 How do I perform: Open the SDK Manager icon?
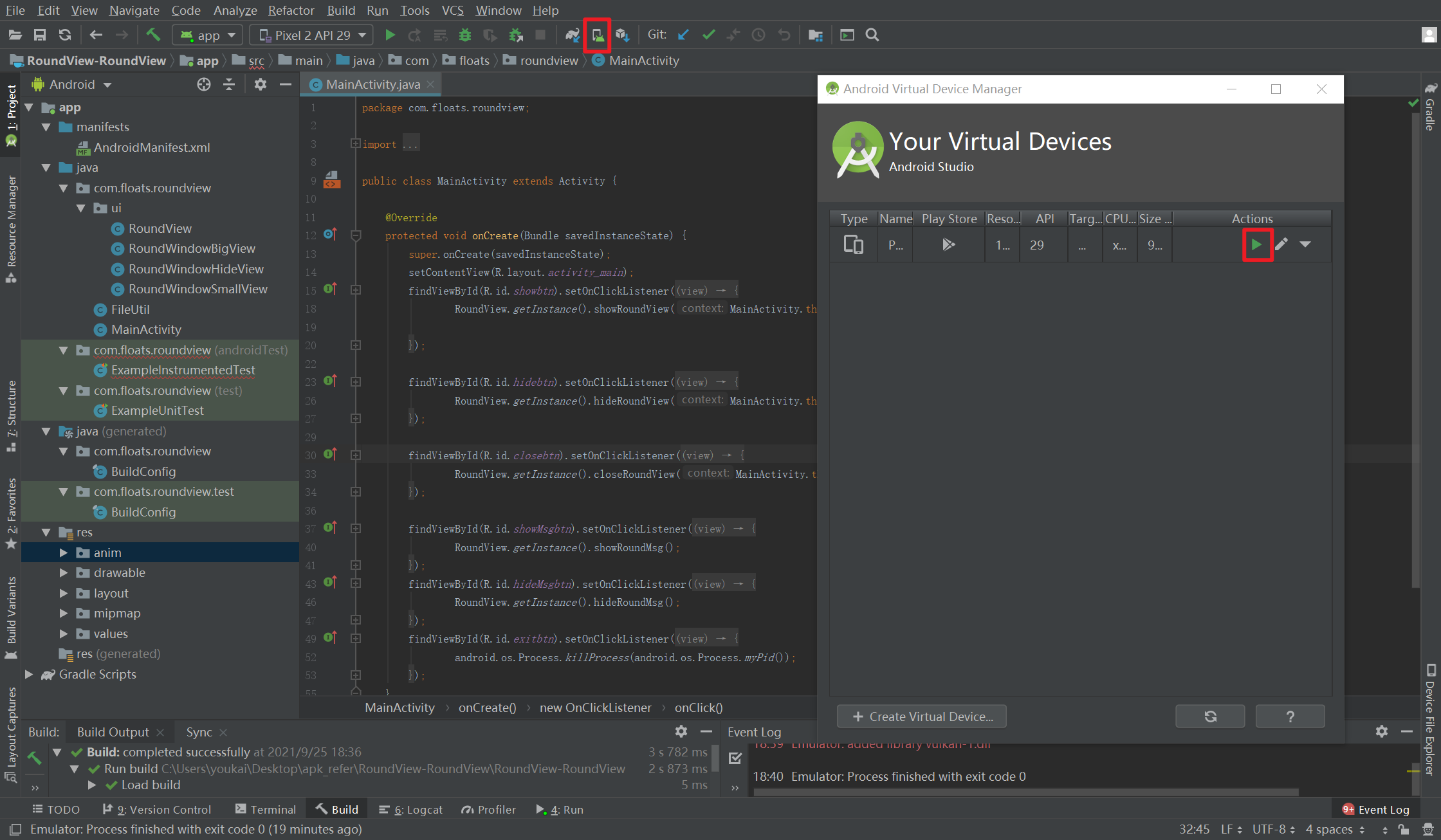(622, 35)
